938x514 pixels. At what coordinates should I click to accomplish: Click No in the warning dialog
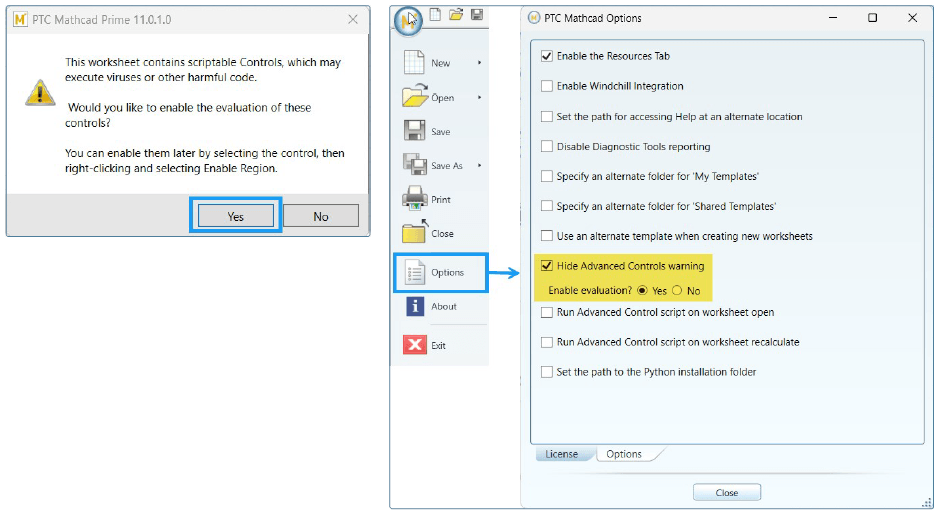click(321, 216)
